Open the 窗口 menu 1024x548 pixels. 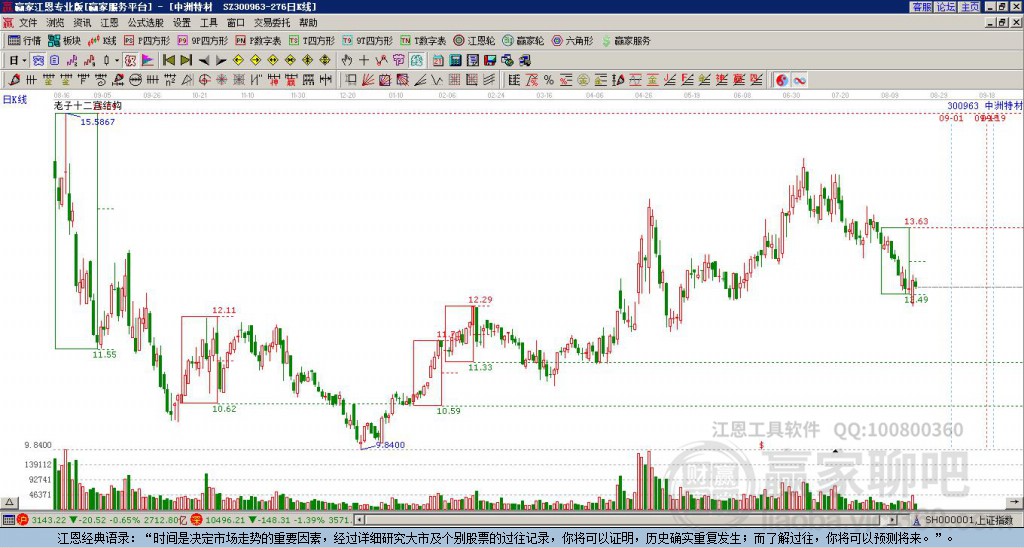tap(235, 23)
